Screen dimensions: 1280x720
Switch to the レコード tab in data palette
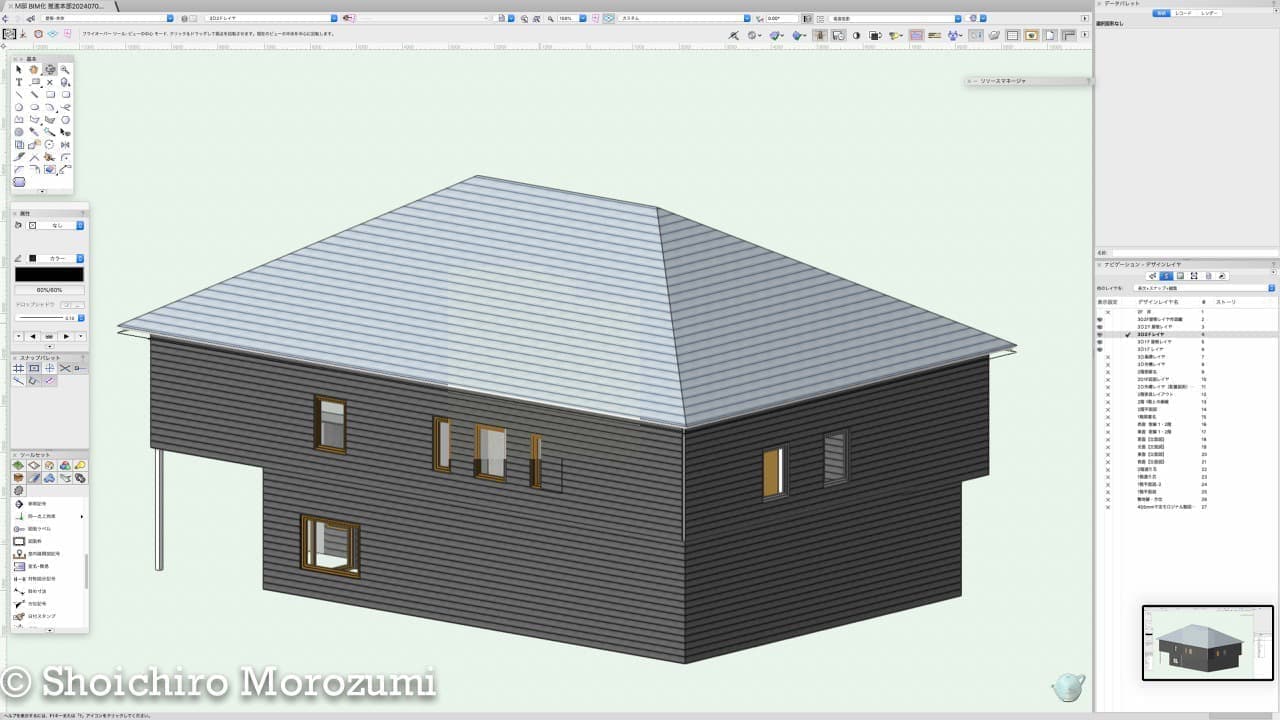pyautogui.click(x=1185, y=13)
